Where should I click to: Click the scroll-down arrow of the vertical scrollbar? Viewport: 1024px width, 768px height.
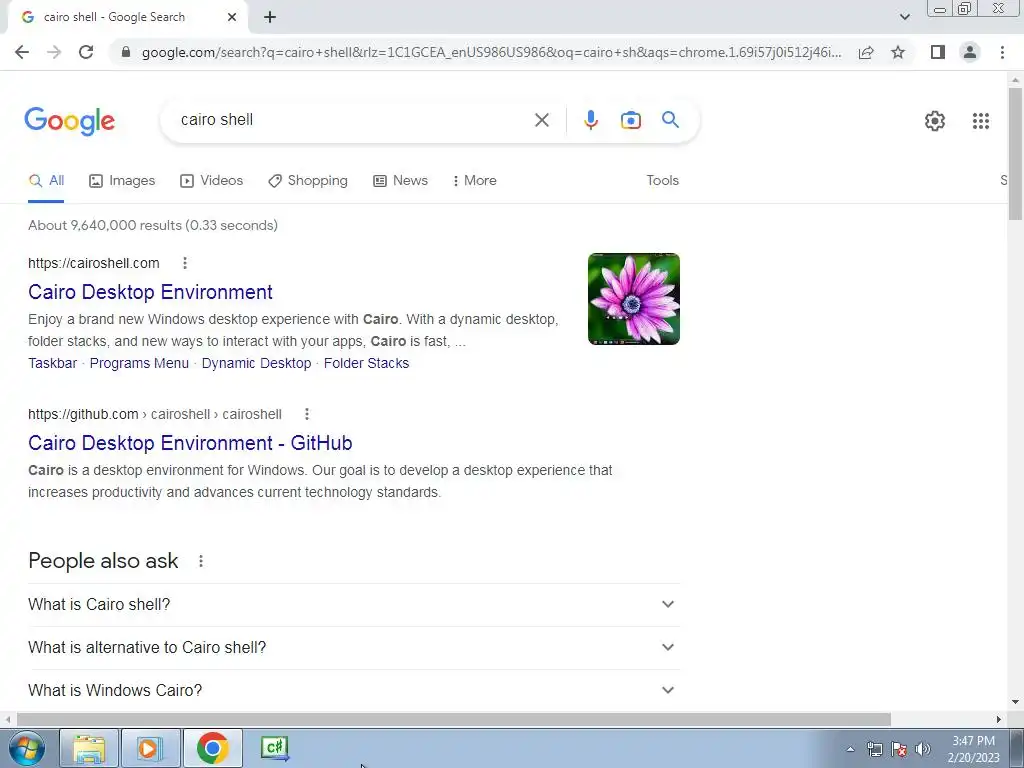(1015, 703)
